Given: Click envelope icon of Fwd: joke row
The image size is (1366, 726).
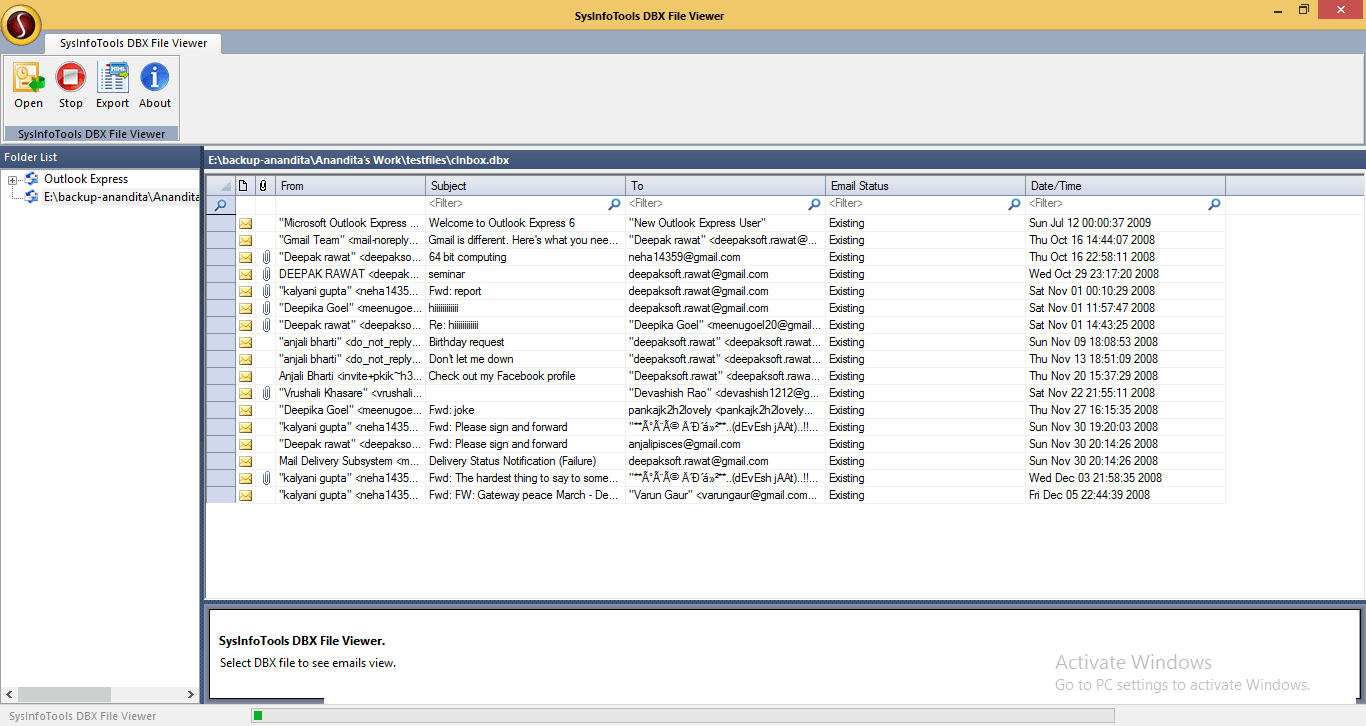Looking at the screenshot, I should 245,410.
